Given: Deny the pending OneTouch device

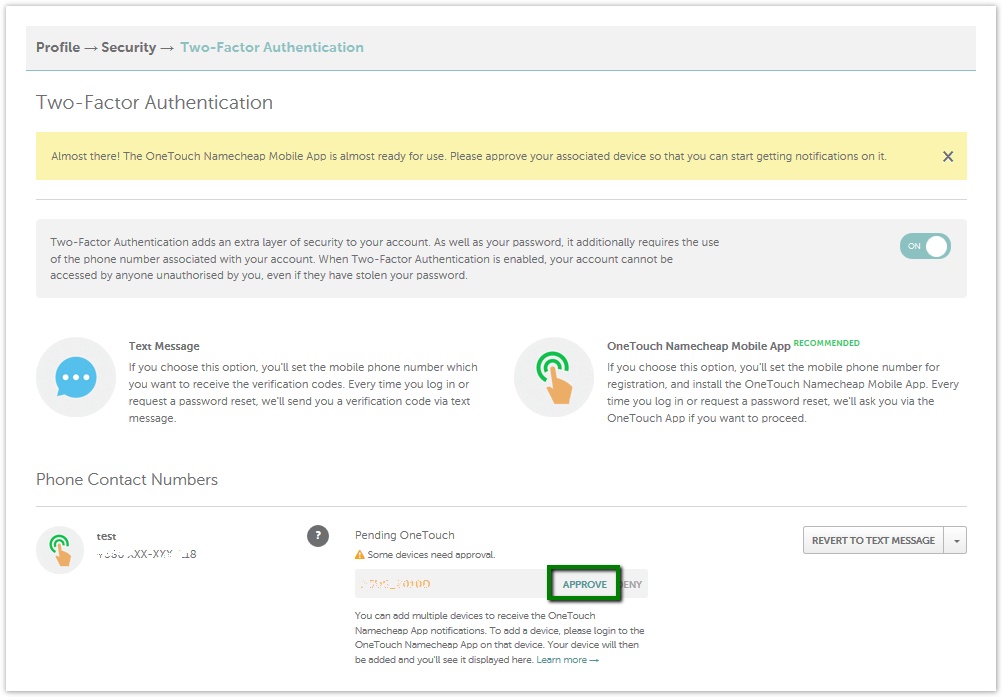Looking at the screenshot, I should 633,585.
